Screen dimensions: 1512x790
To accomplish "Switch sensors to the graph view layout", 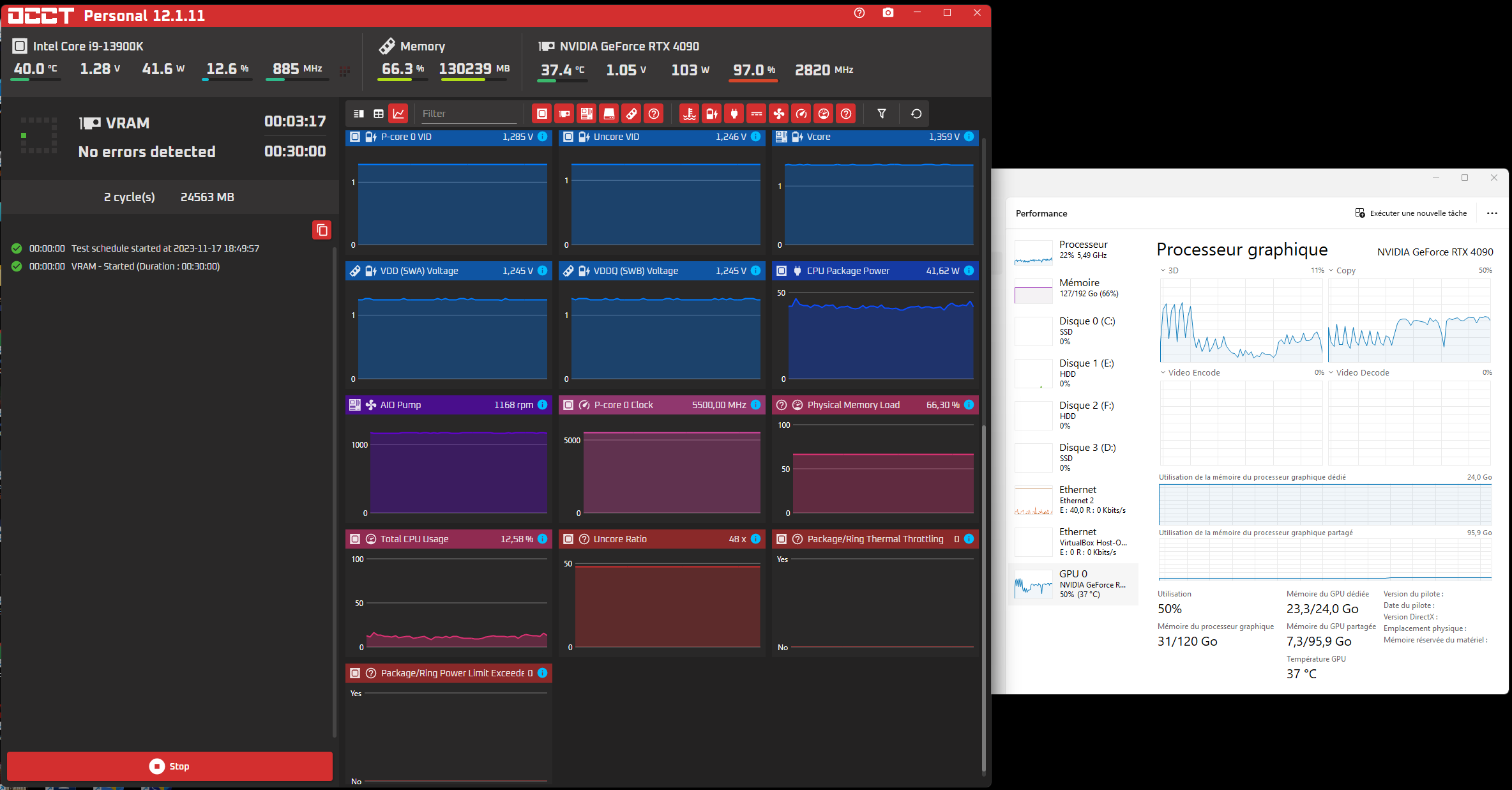I will tap(398, 114).
